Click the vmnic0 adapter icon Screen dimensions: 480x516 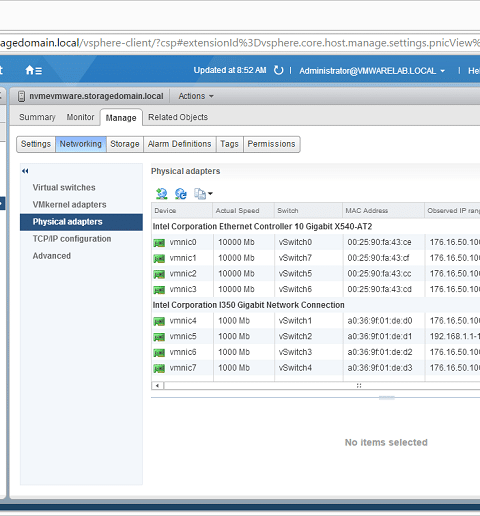pyautogui.click(x=159, y=243)
